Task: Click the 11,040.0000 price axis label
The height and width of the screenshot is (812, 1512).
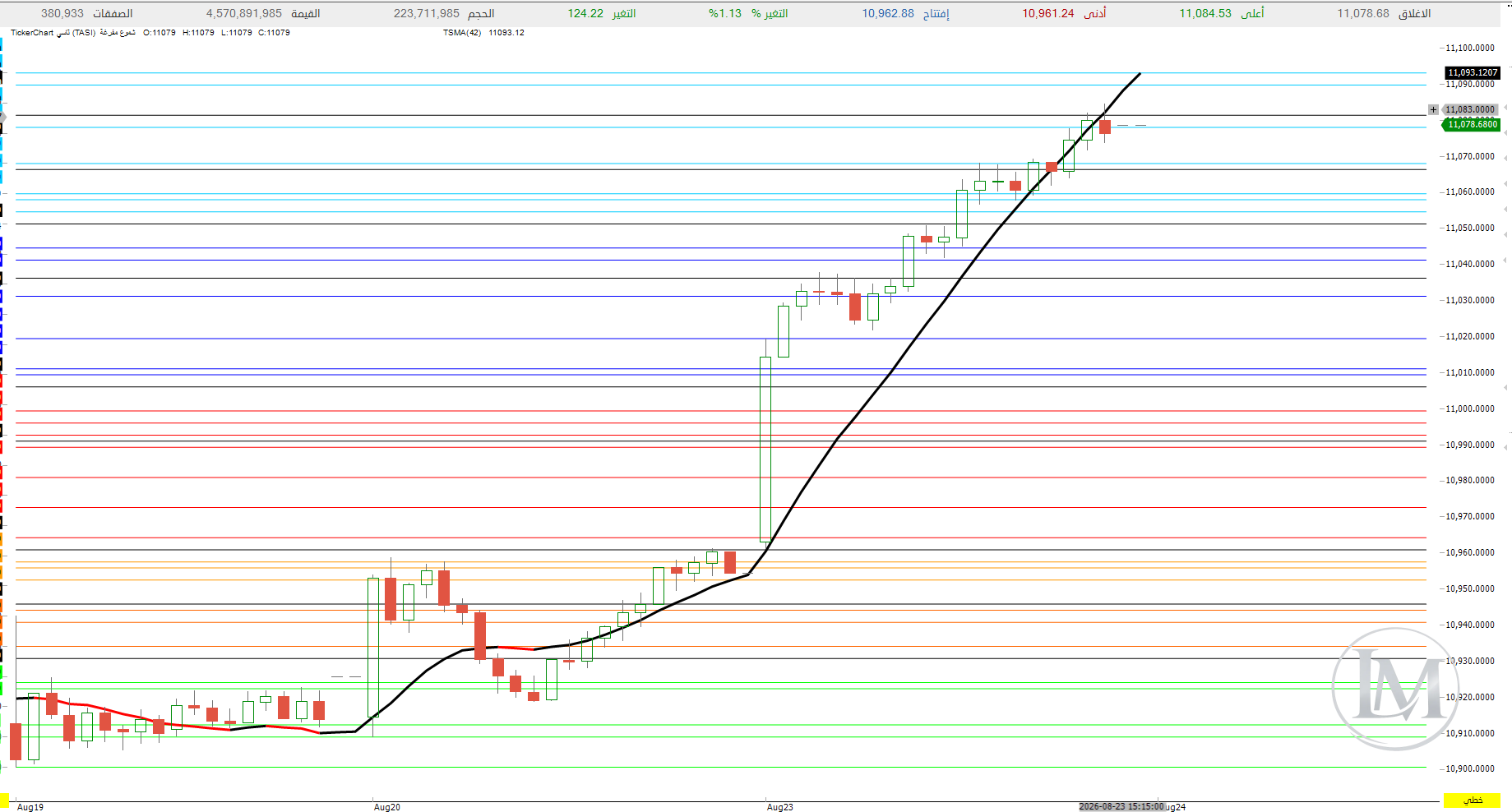Action: [x=1470, y=264]
